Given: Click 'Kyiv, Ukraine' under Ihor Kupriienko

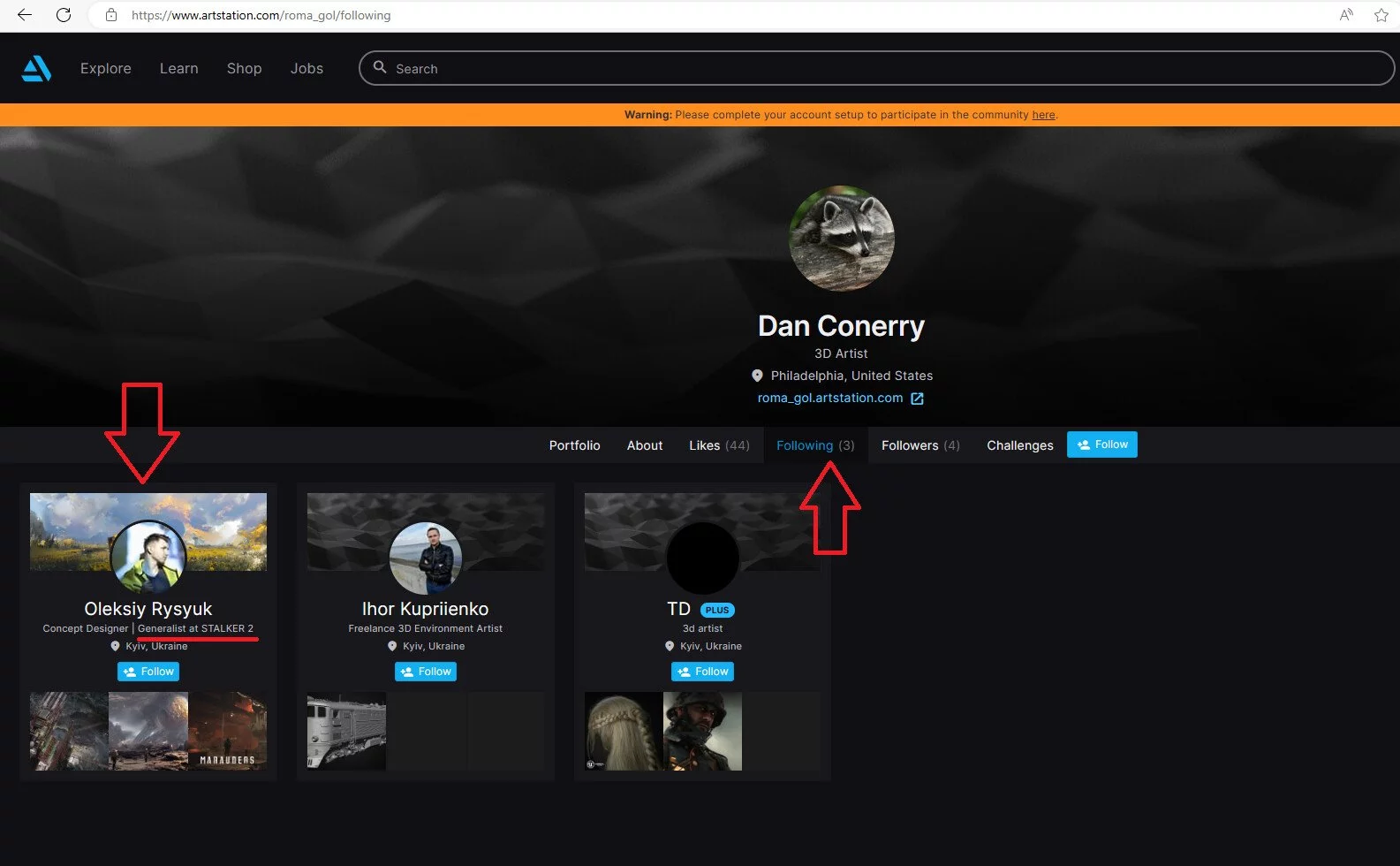Looking at the screenshot, I should pos(434,646).
